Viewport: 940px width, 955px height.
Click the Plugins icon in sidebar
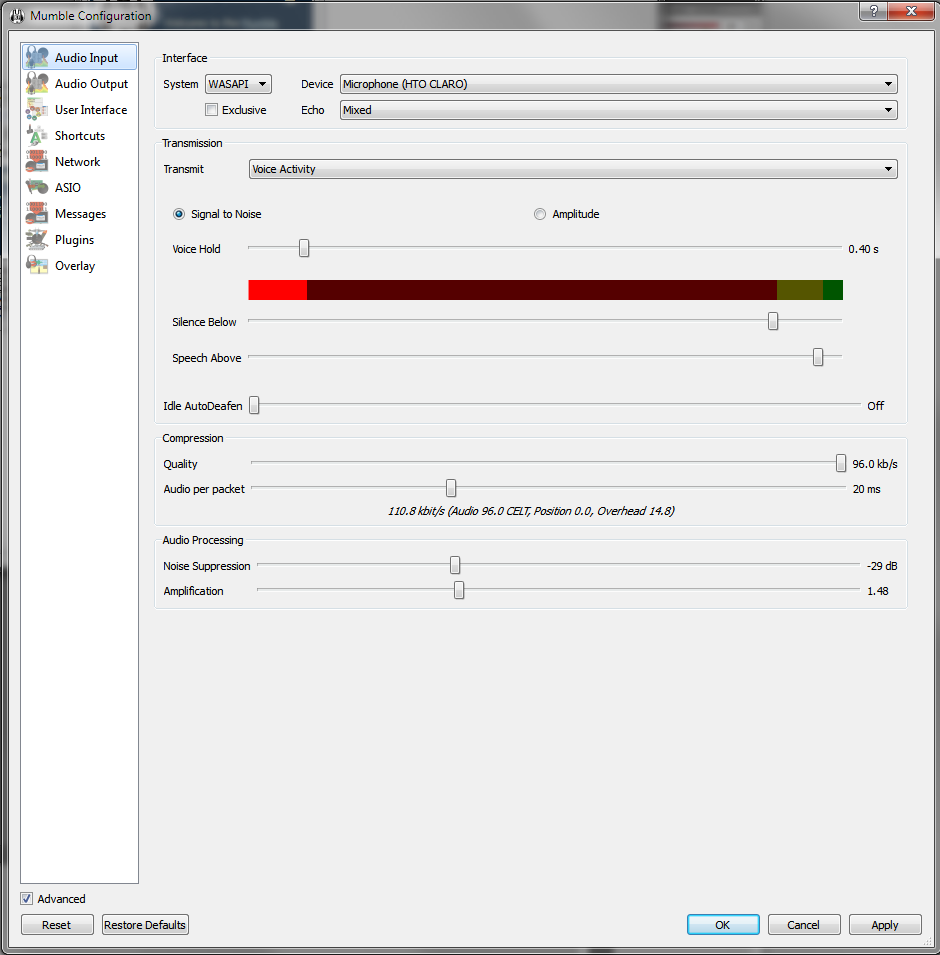click(37, 239)
